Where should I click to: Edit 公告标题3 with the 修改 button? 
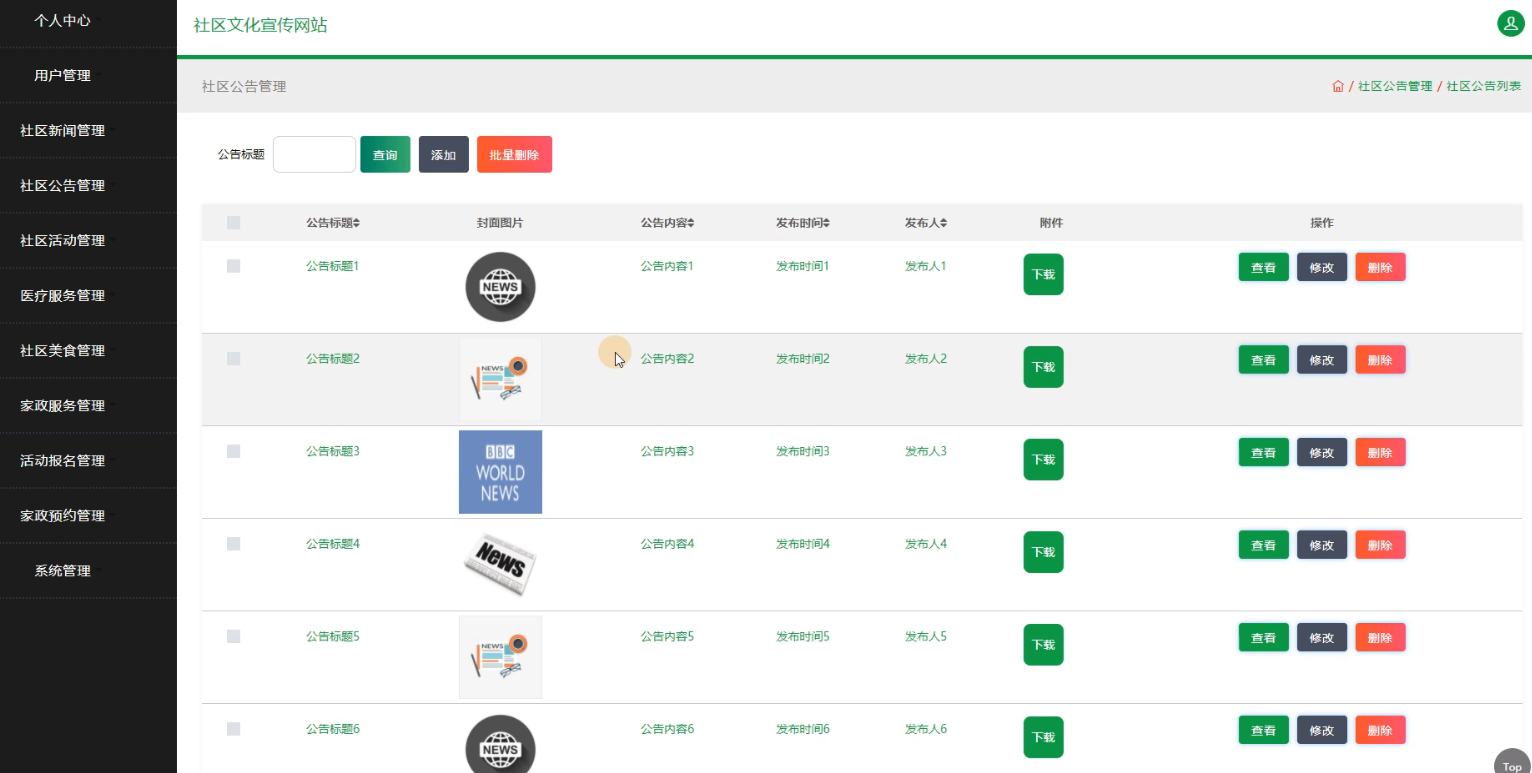click(1322, 452)
